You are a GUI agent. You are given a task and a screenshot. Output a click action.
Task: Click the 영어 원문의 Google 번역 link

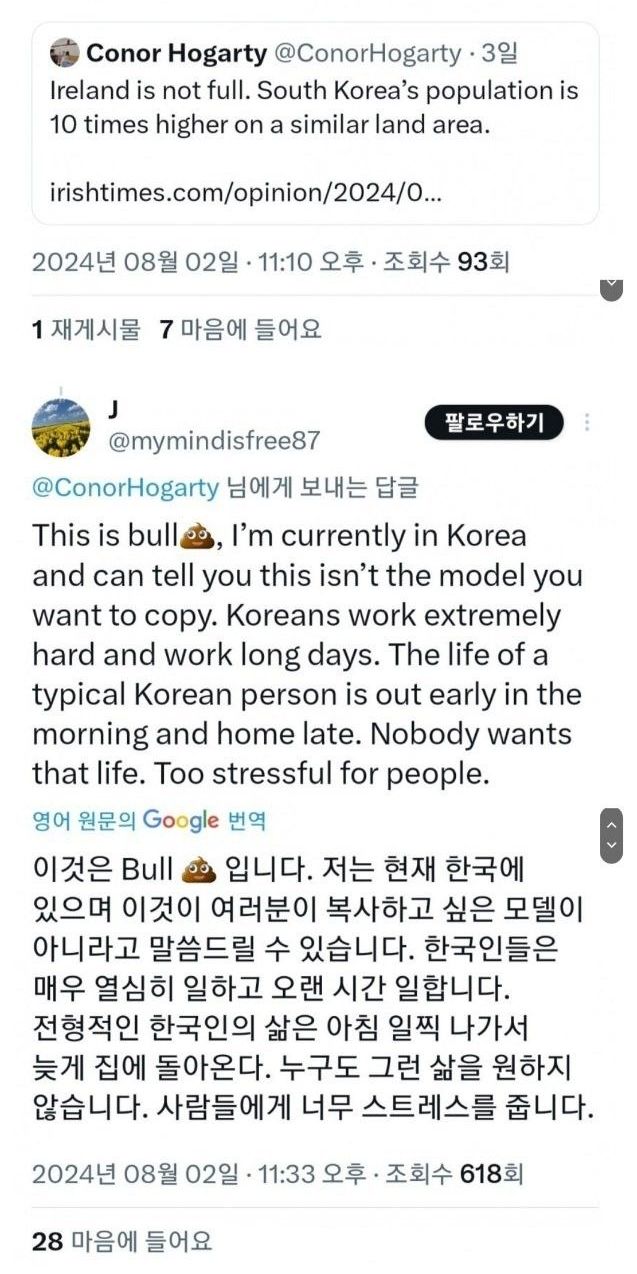tap(149, 821)
